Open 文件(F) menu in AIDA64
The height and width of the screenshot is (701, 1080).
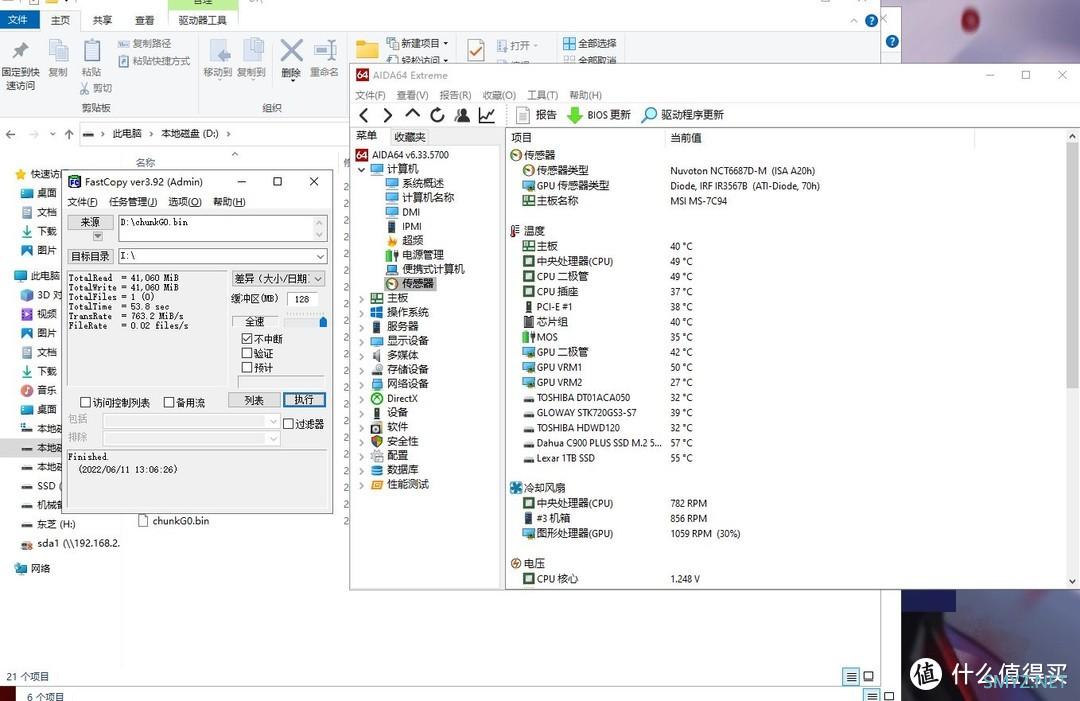[371, 95]
